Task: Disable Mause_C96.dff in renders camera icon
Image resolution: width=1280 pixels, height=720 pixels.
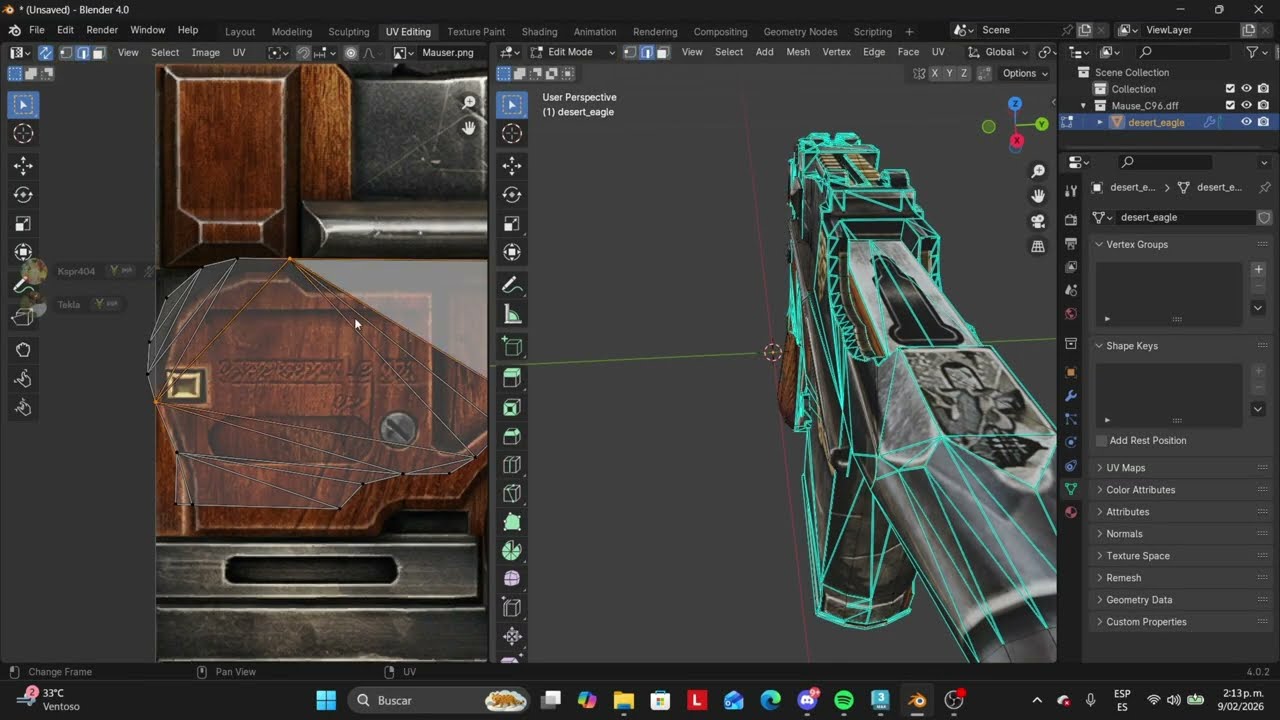Action: tap(1263, 105)
